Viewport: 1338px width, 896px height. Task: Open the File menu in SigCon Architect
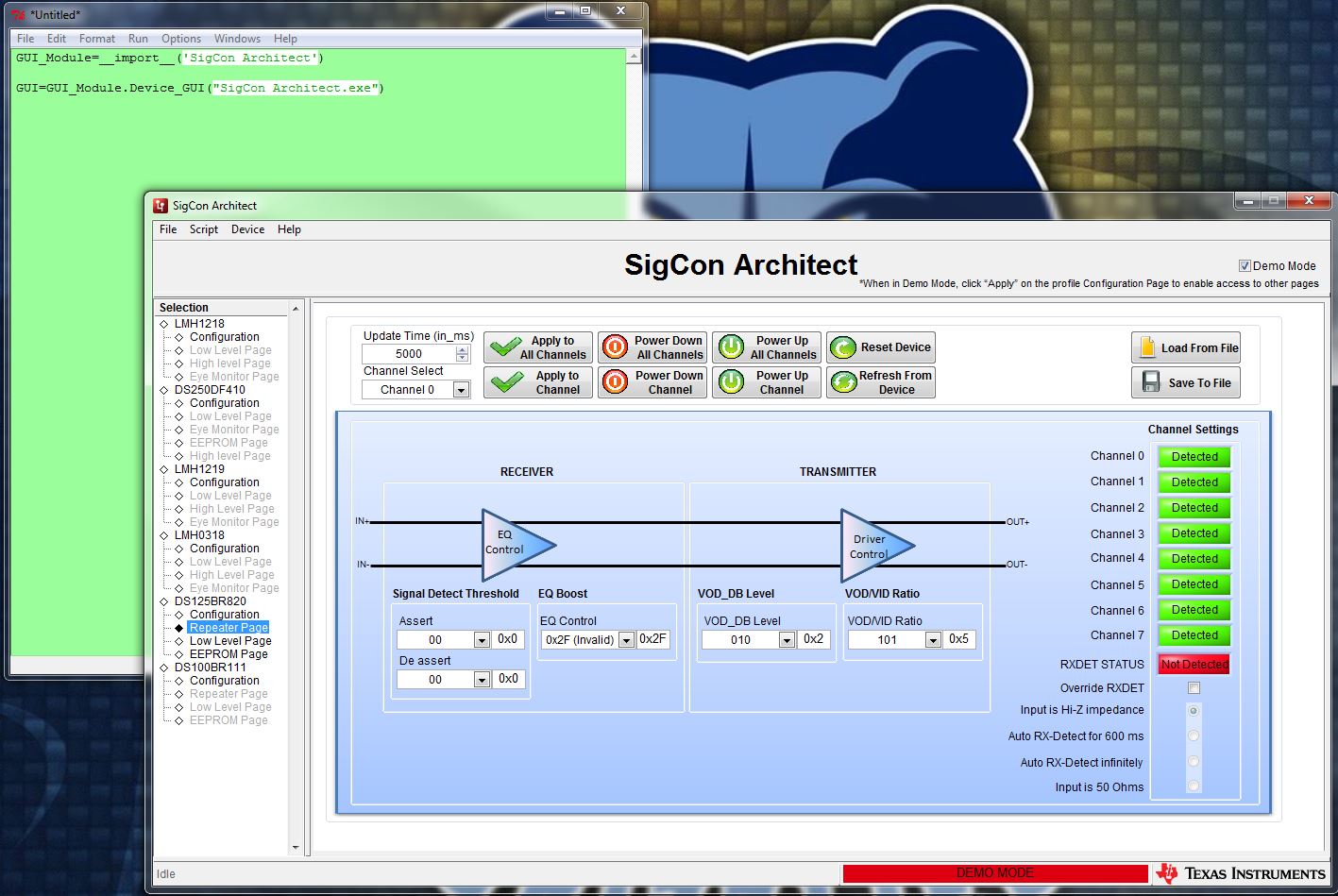168,229
